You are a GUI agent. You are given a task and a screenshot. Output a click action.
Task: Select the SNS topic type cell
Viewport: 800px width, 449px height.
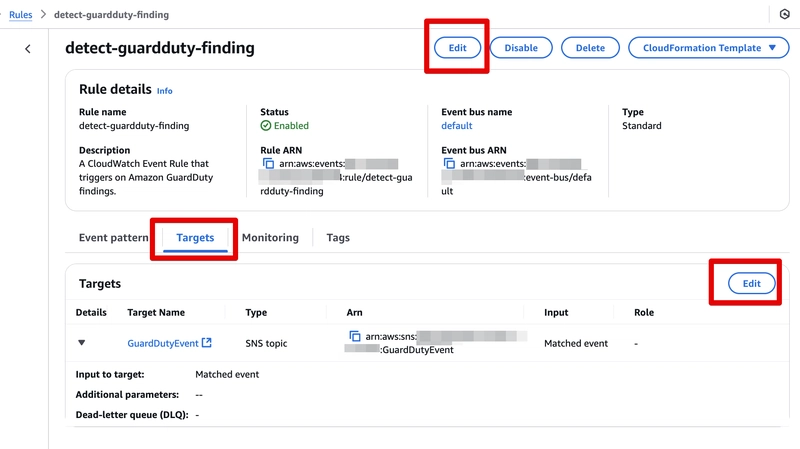[266, 343]
